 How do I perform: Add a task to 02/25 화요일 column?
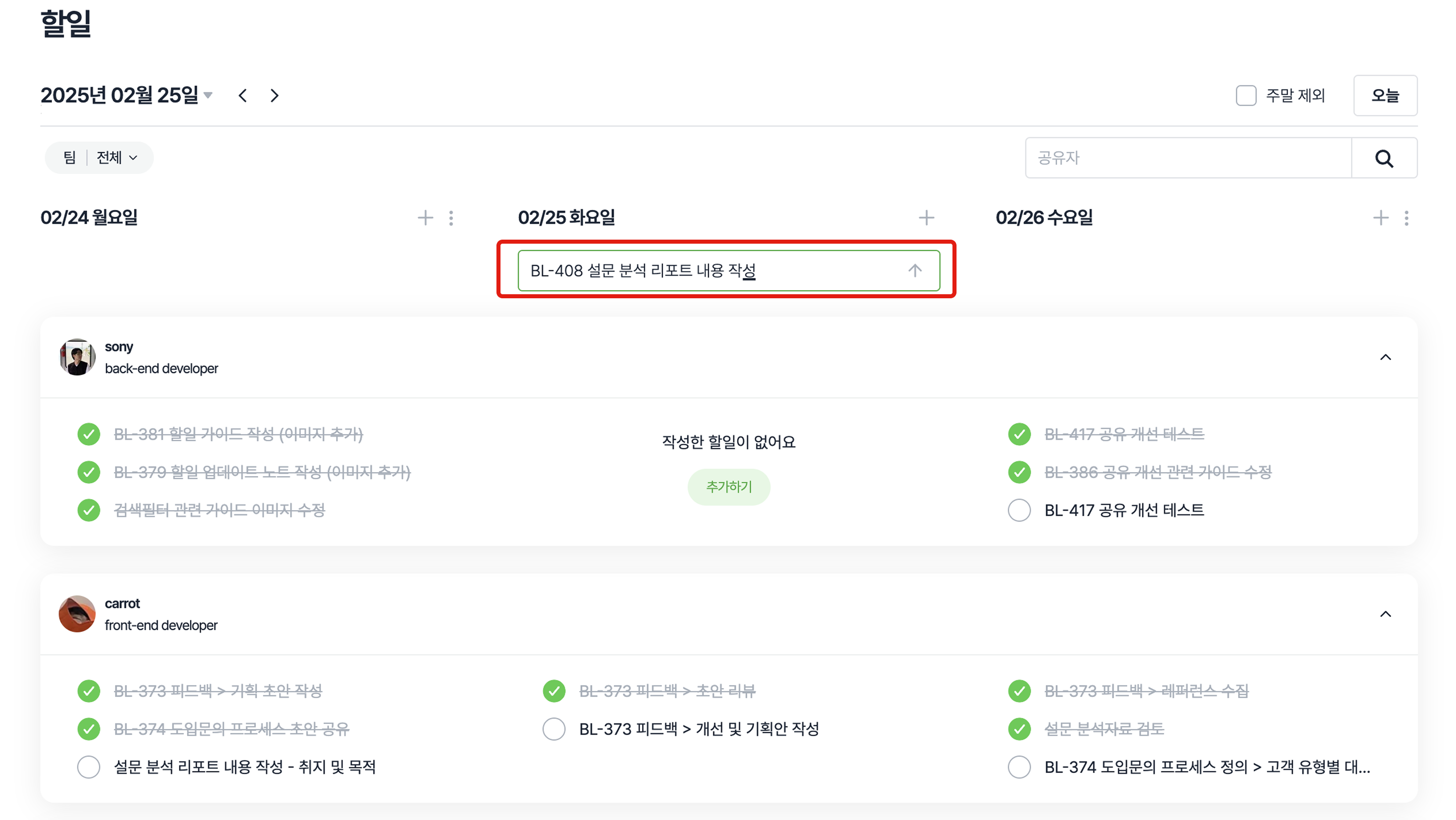click(x=926, y=217)
